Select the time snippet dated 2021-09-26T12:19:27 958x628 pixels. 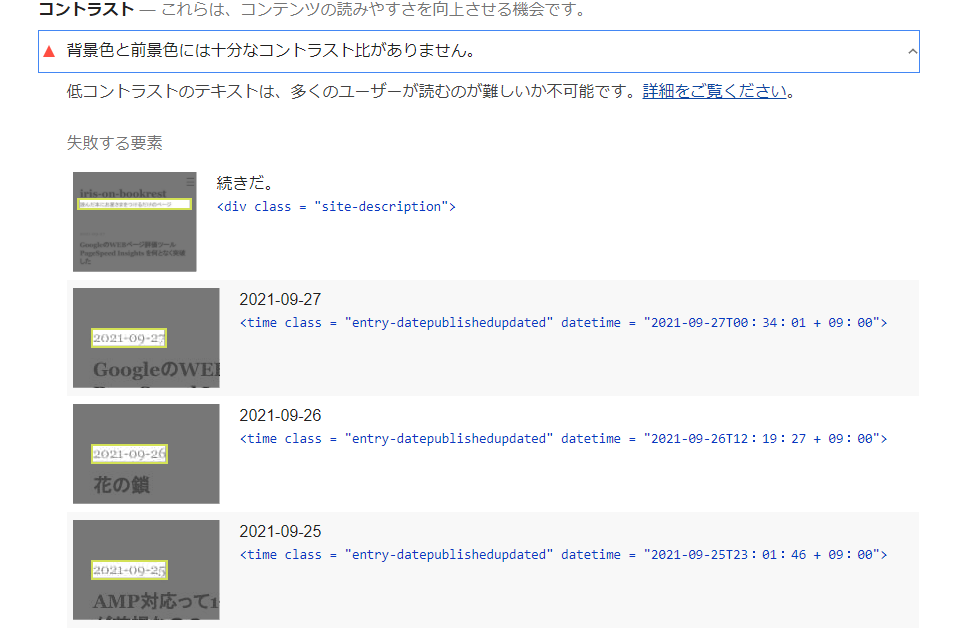(563, 439)
